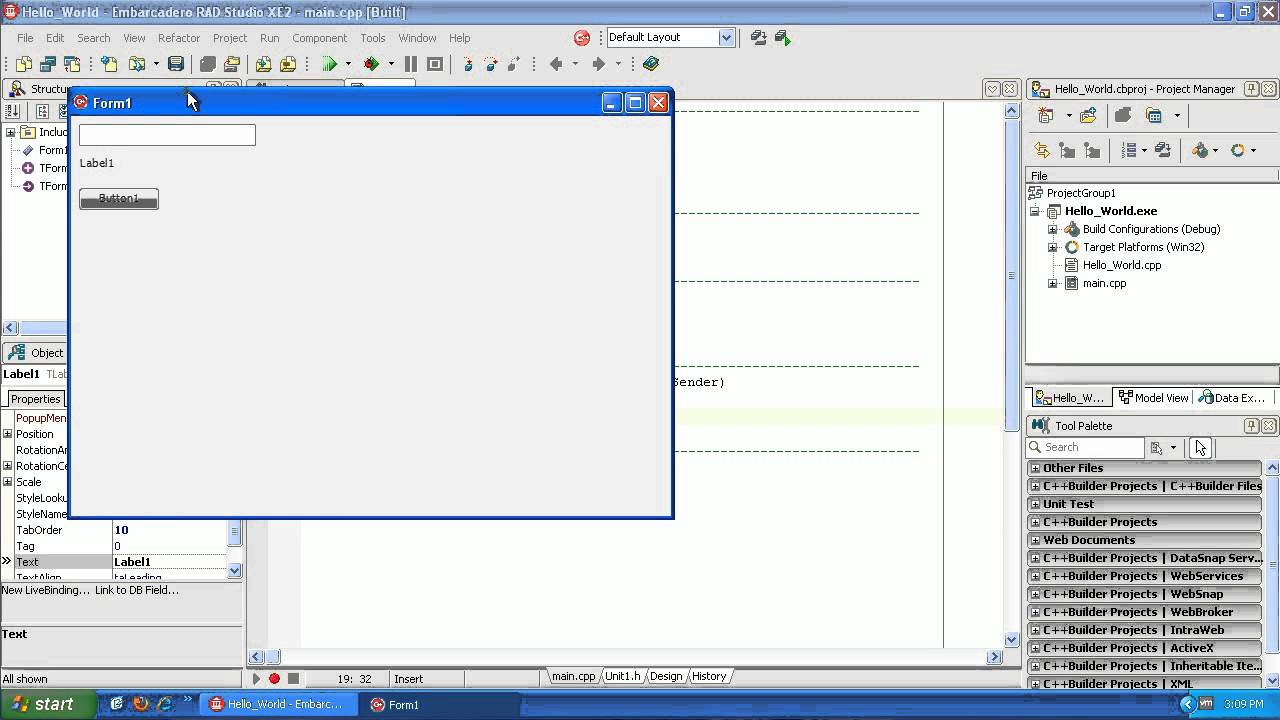This screenshot has height=720, width=1280.
Task: Expand the Web Documents palette category
Action: pyautogui.click(x=1035, y=540)
